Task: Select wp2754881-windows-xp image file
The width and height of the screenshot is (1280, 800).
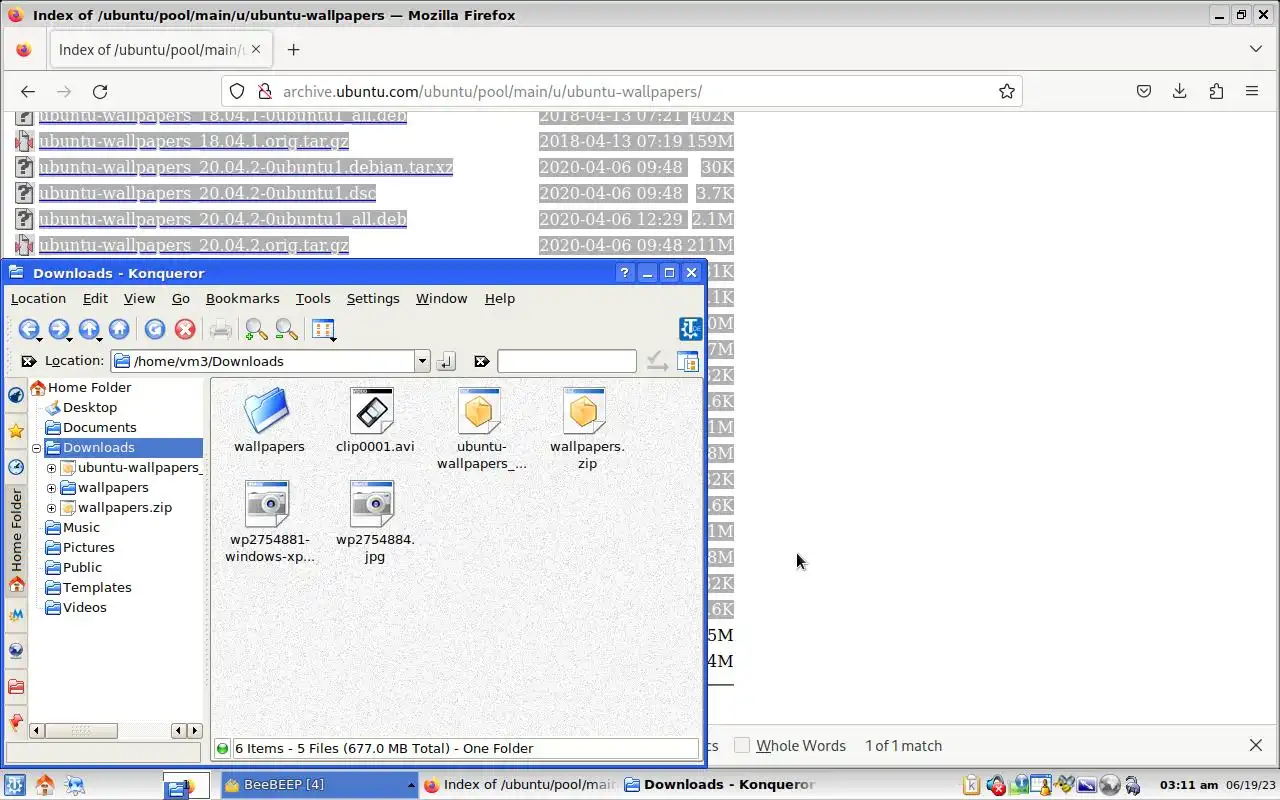Action: pos(267,503)
